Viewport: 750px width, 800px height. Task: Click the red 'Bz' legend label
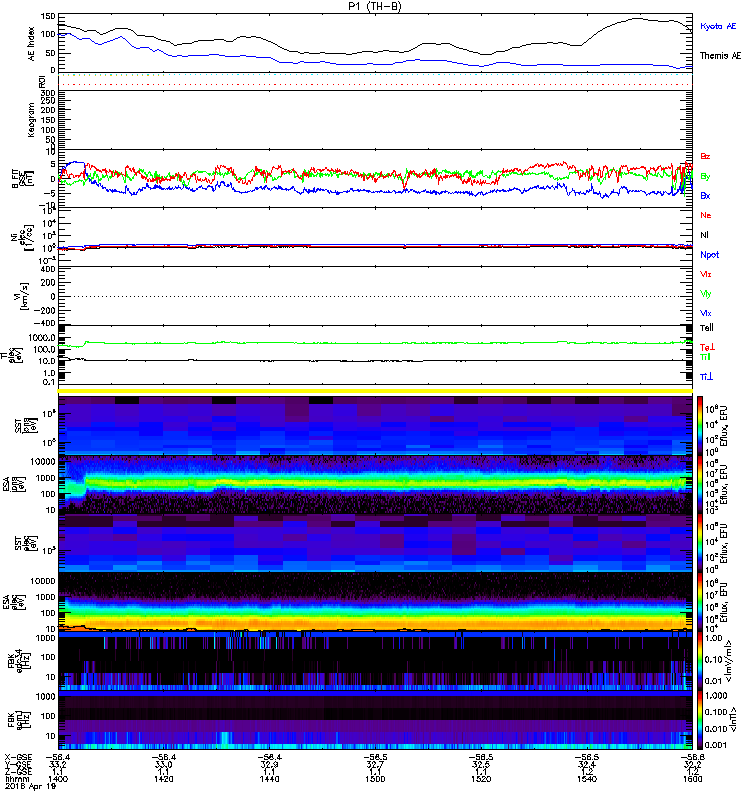coord(705,156)
